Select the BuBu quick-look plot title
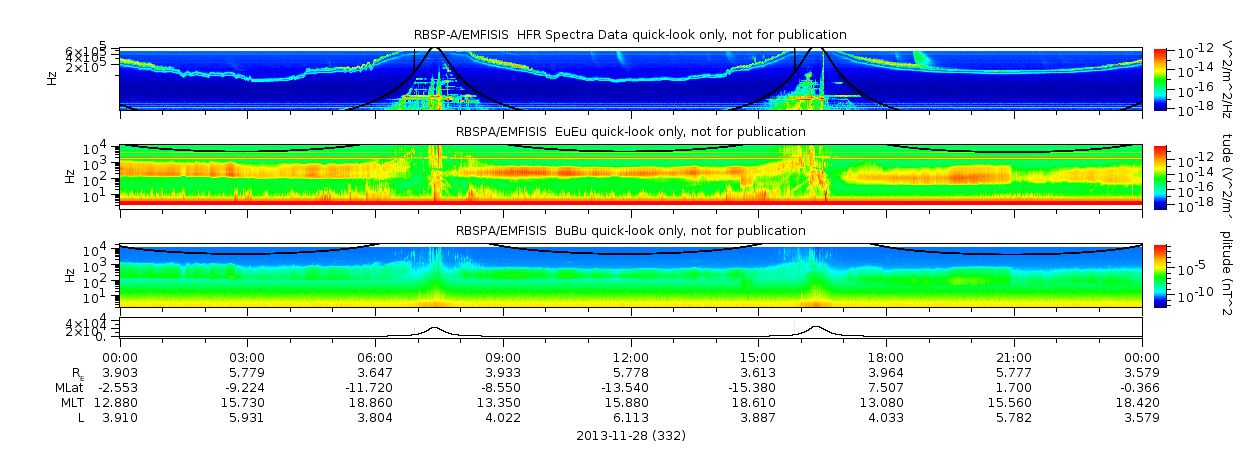The height and width of the screenshot is (449, 1250). click(x=630, y=231)
